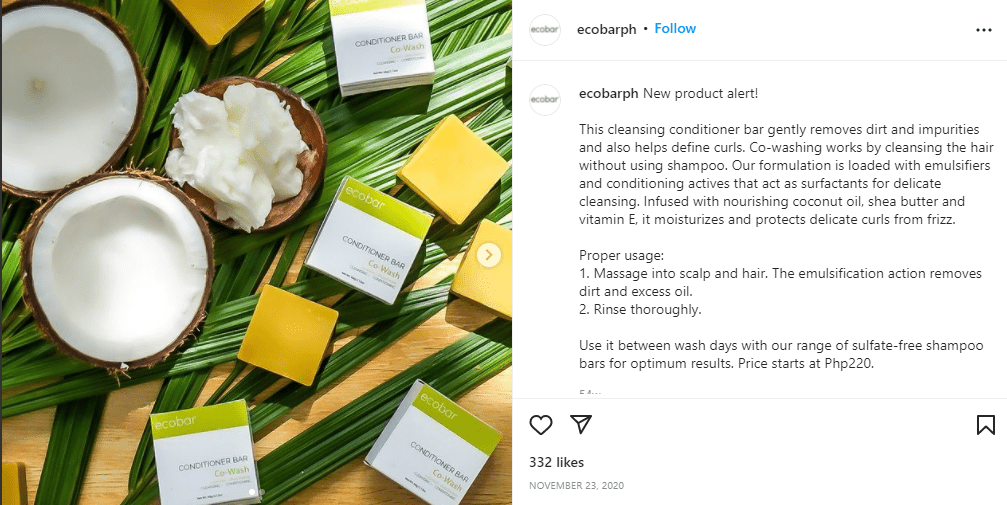Follow the ecobarph account
The height and width of the screenshot is (505, 1007).
click(x=675, y=29)
